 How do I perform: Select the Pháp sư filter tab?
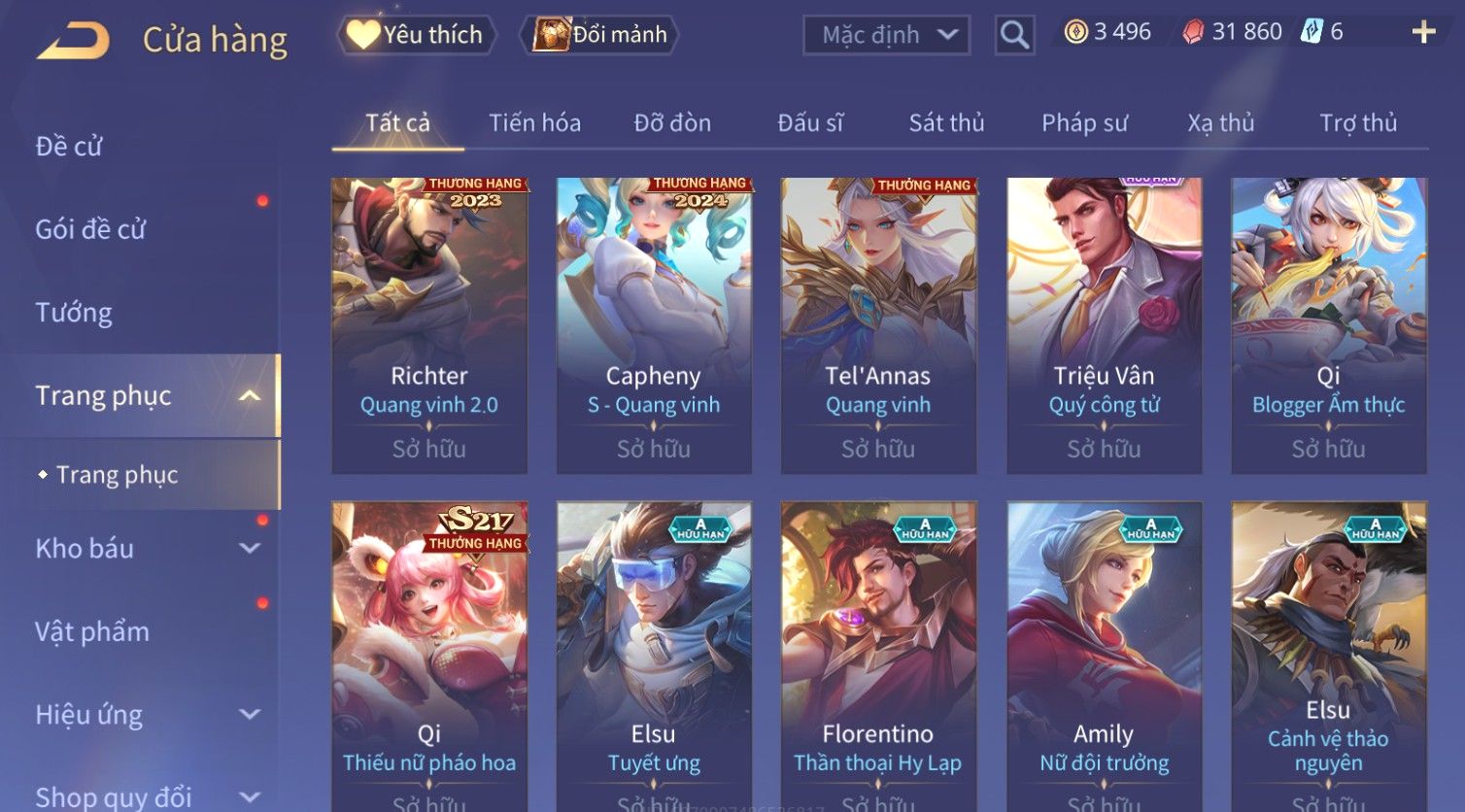click(1084, 123)
